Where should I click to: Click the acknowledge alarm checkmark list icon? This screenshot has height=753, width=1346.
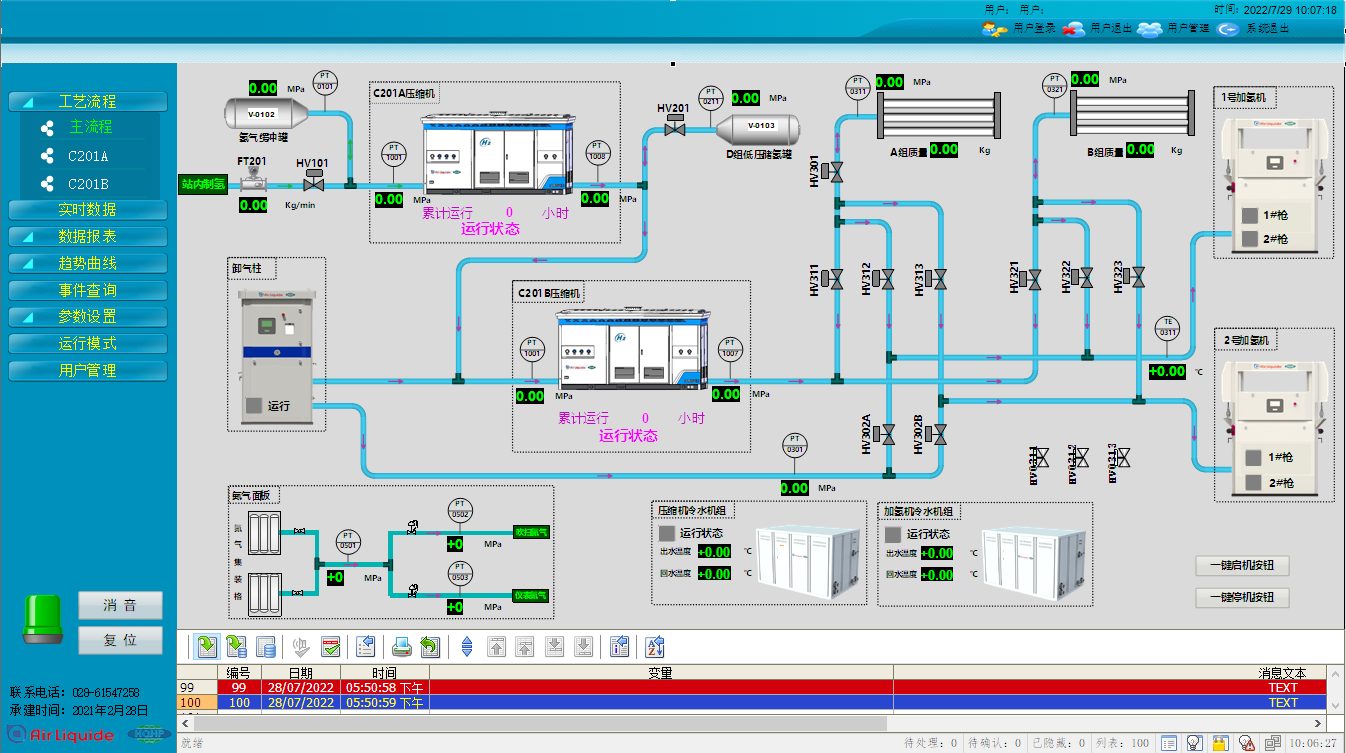[331, 647]
